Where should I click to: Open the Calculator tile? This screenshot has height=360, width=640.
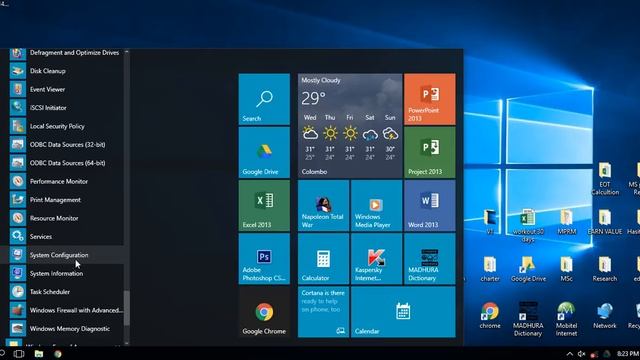coord(323,258)
